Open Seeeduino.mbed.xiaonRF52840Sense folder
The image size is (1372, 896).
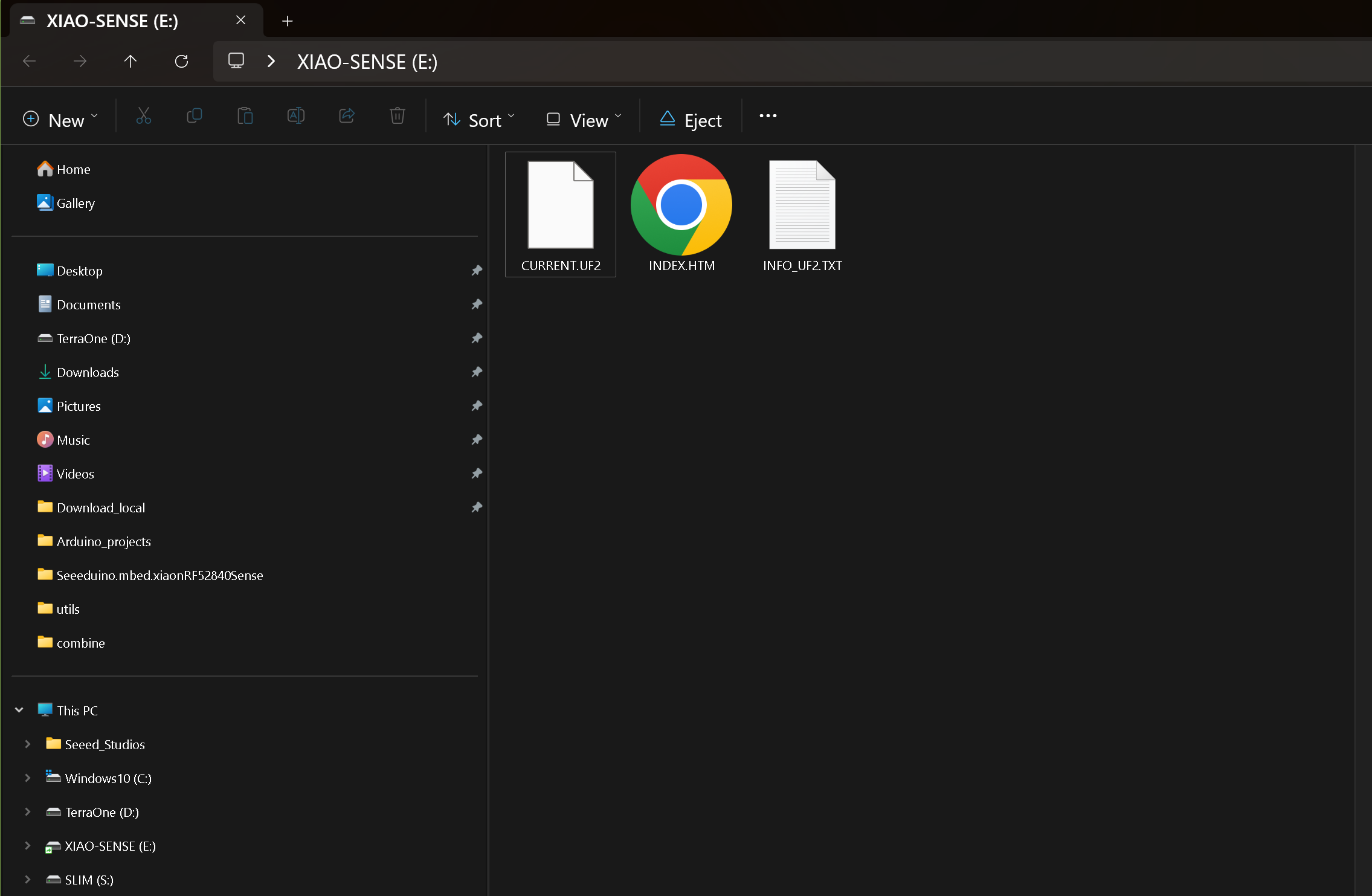(x=150, y=575)
